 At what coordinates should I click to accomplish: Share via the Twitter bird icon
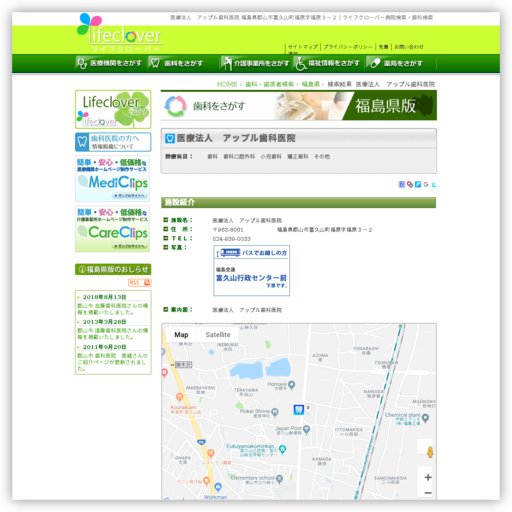point(433,184)
